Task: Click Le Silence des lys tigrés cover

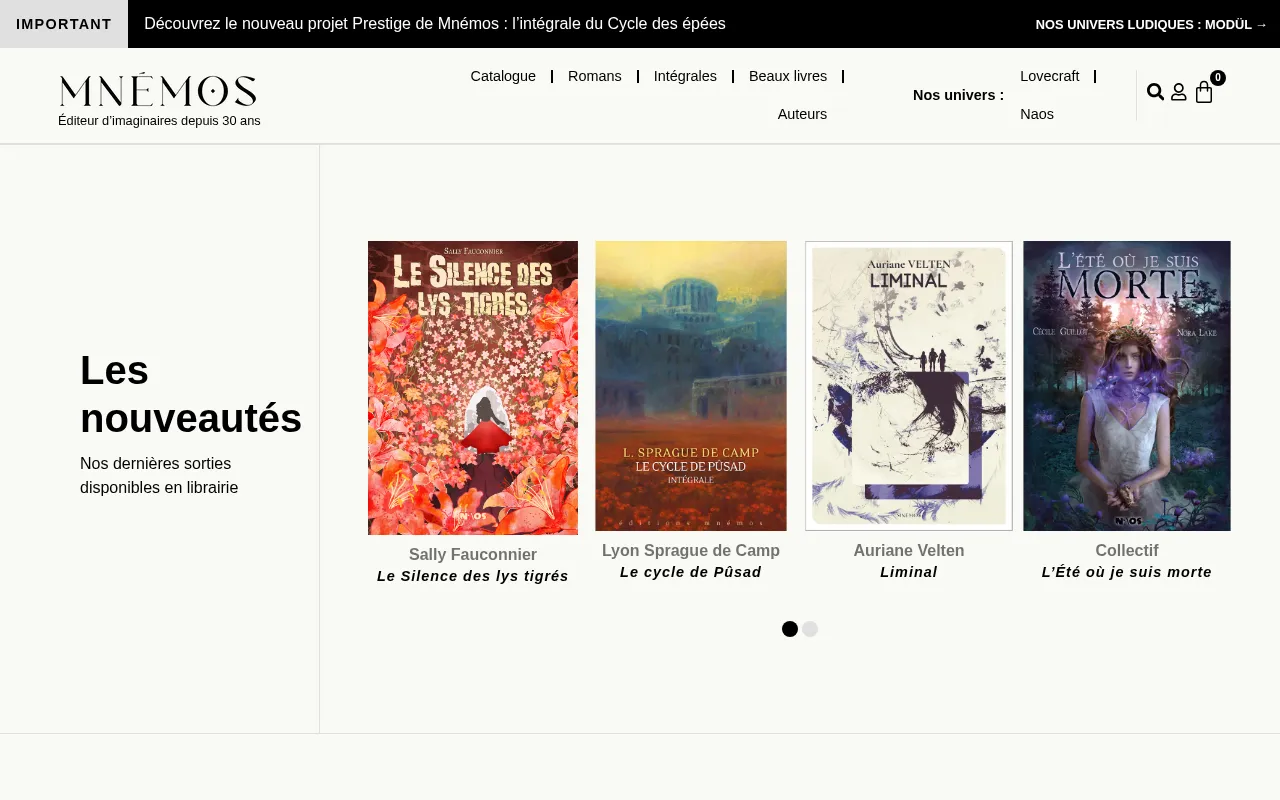Action: [x=473, y=388]
